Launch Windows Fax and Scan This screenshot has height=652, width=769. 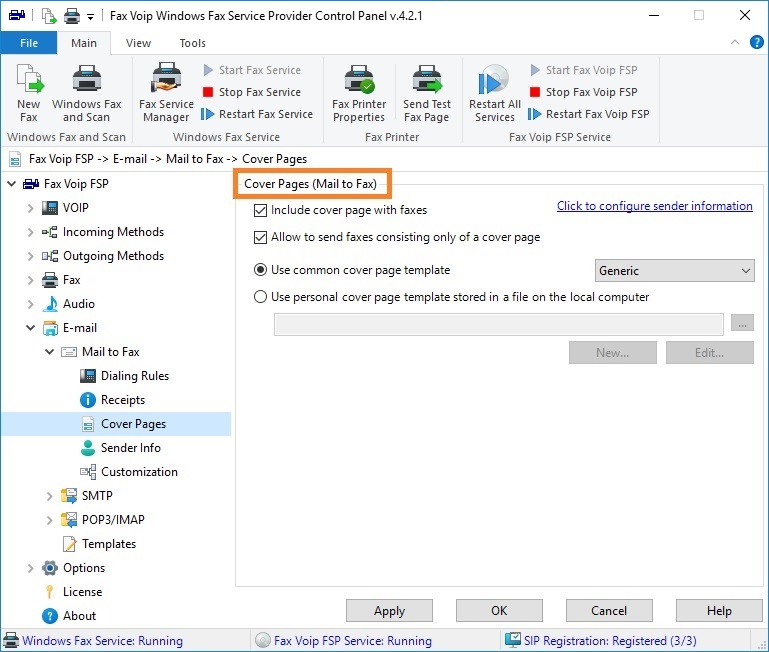(x=86, y=93)
